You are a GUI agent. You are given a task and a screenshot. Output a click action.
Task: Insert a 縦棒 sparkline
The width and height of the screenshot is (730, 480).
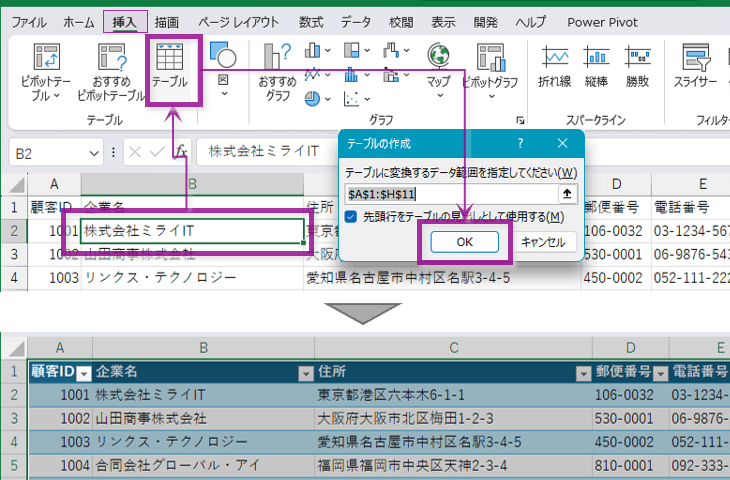596,66
